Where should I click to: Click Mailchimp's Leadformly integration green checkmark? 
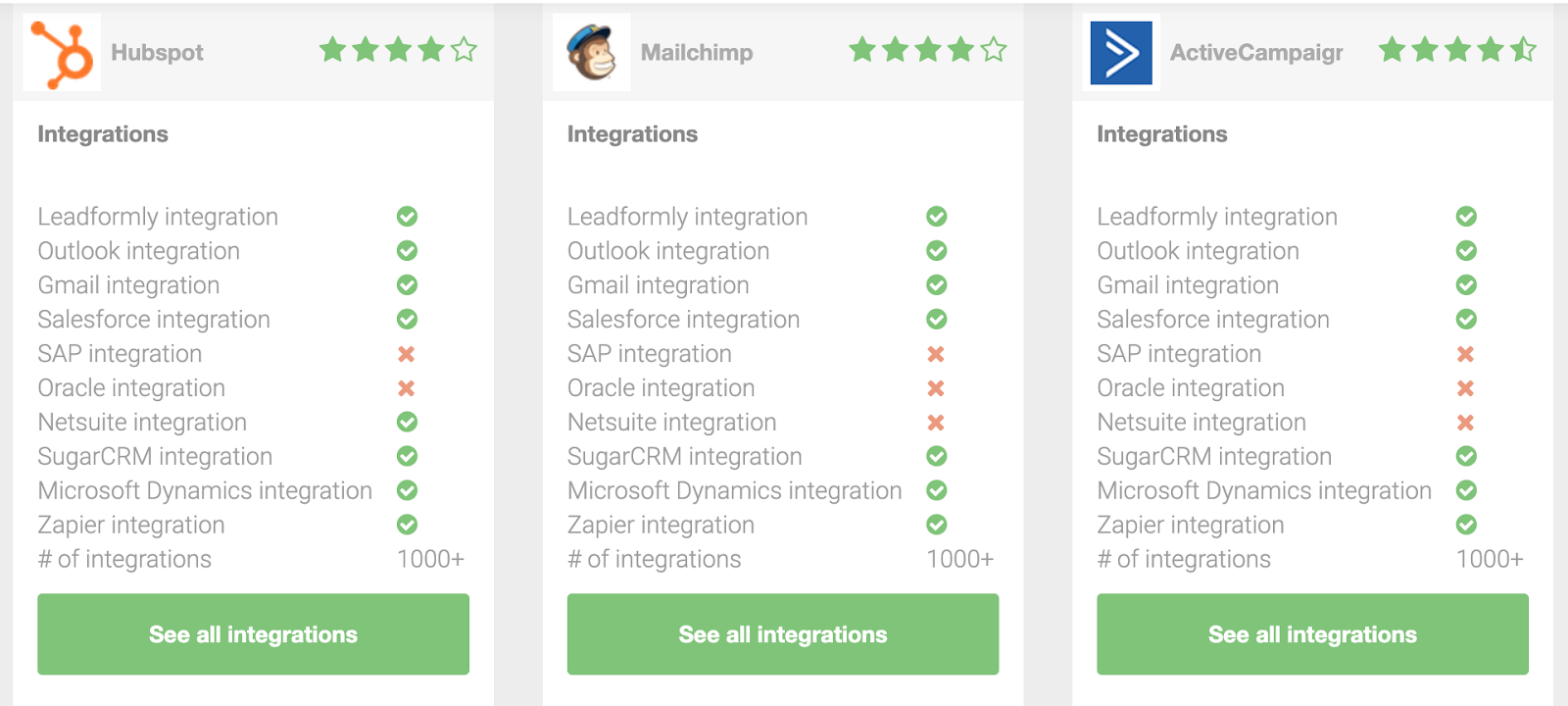coord(937,216)
